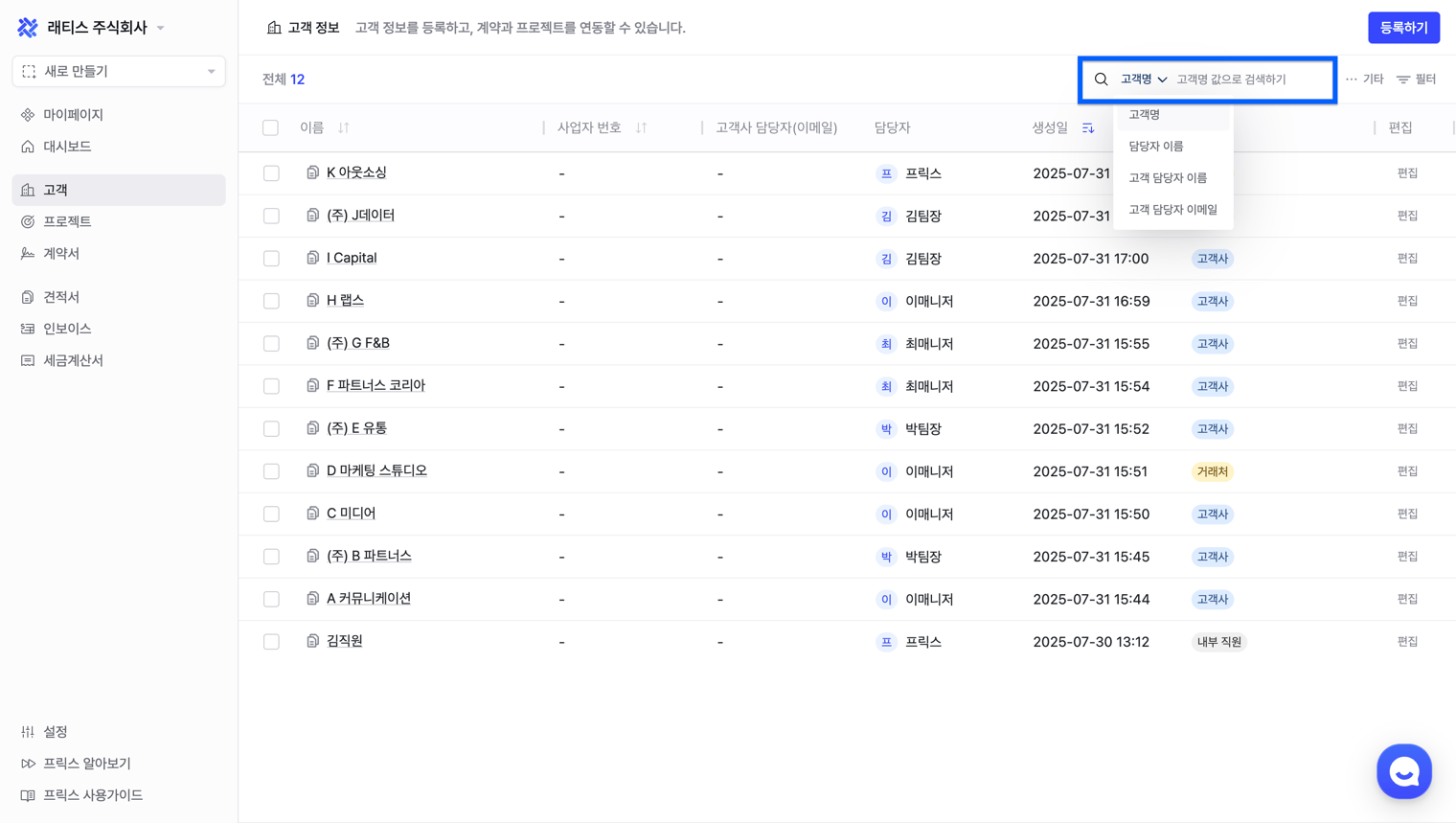Open the (주) J데이터 customer link

click(x=360, y=216)
